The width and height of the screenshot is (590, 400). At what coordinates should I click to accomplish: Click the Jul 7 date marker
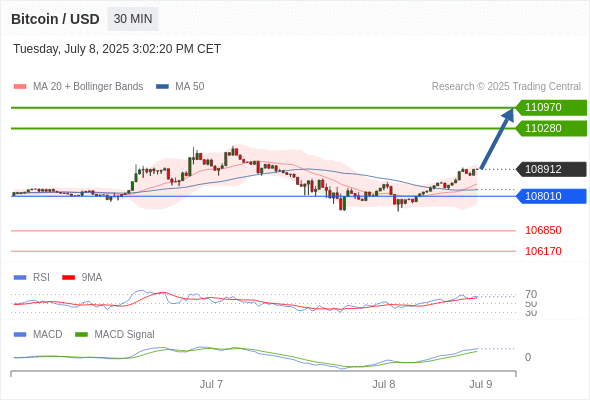[x=211, y=384]
